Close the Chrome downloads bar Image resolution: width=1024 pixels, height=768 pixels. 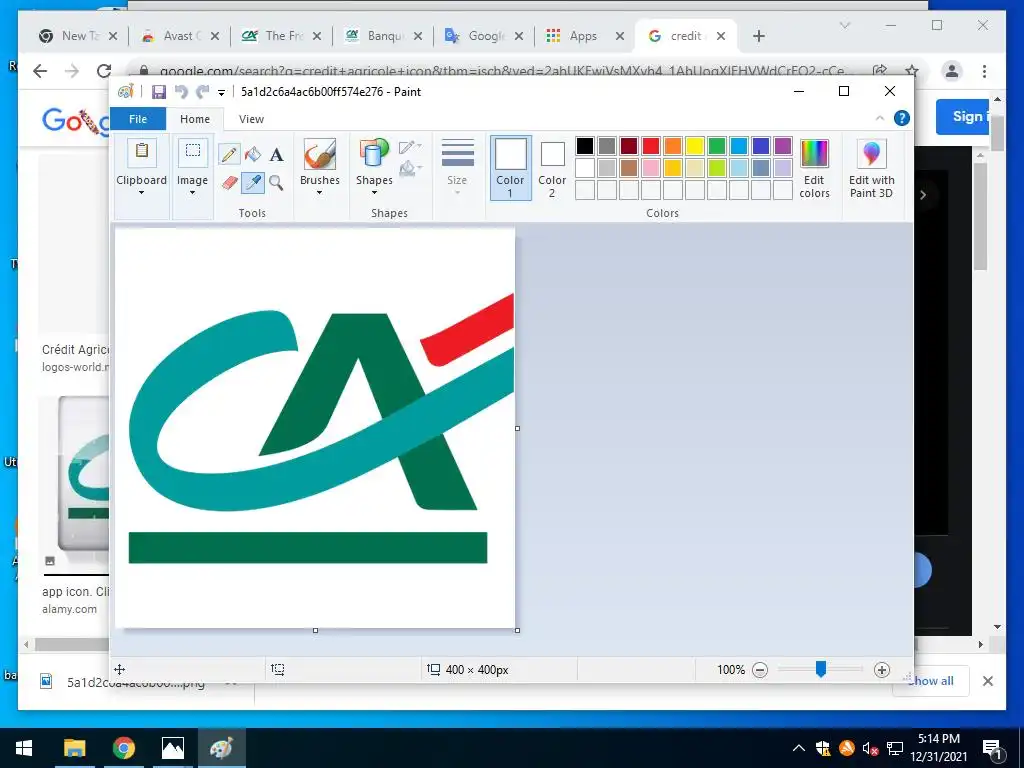coord(987,681)
